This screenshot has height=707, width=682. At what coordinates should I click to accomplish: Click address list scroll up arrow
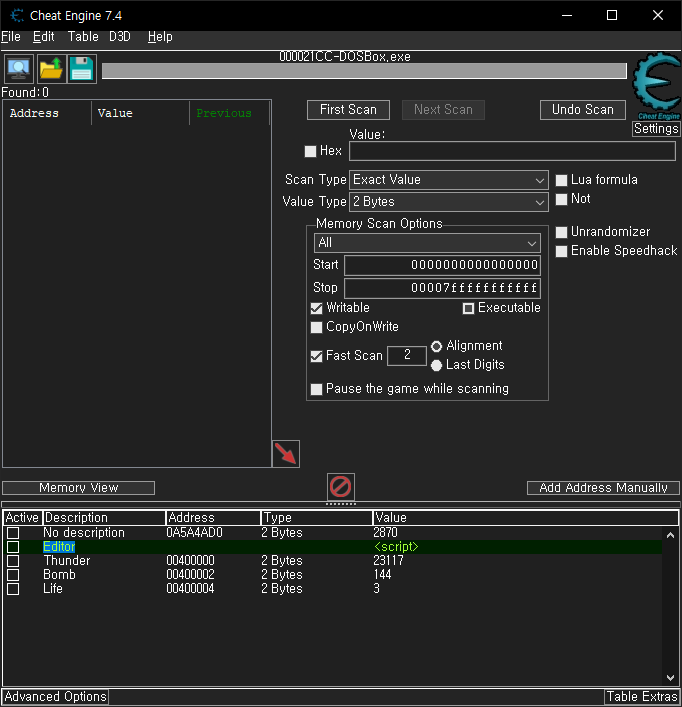coord(670,535)
